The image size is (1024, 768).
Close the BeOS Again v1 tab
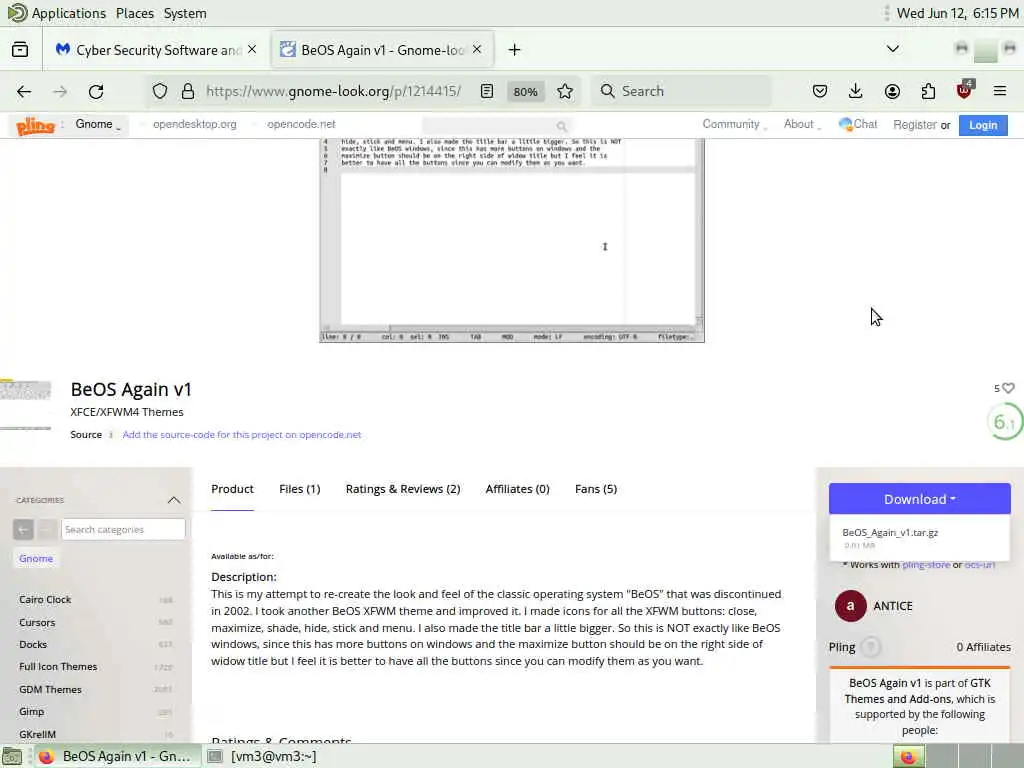coord(477,50)
